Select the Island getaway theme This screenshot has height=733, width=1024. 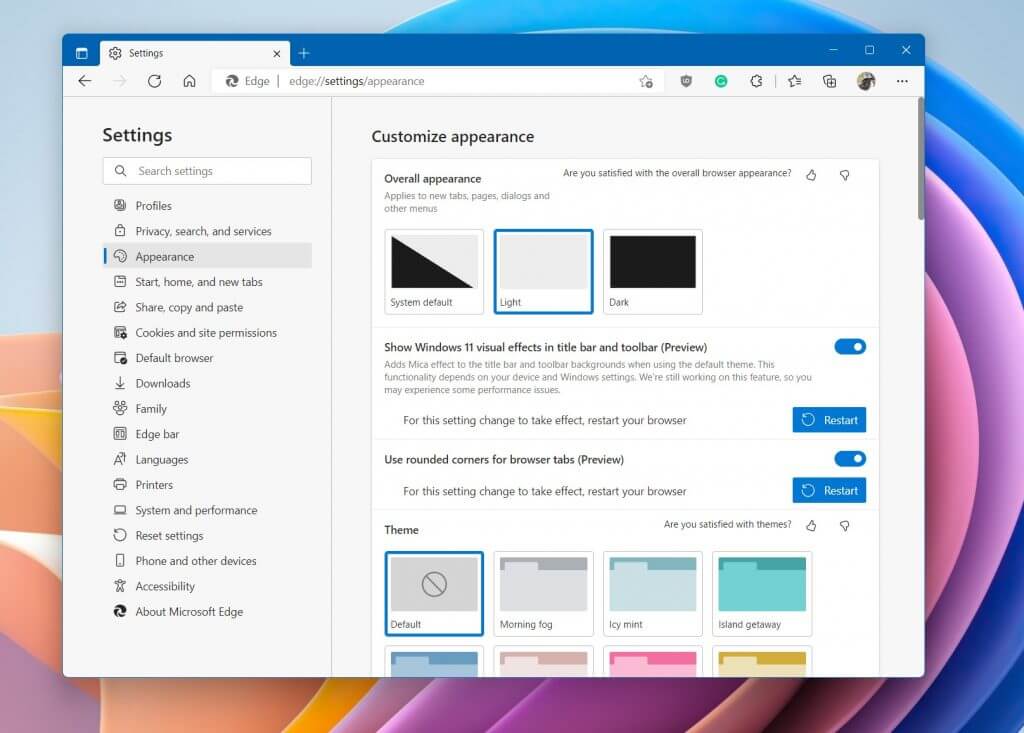(762, 594)
